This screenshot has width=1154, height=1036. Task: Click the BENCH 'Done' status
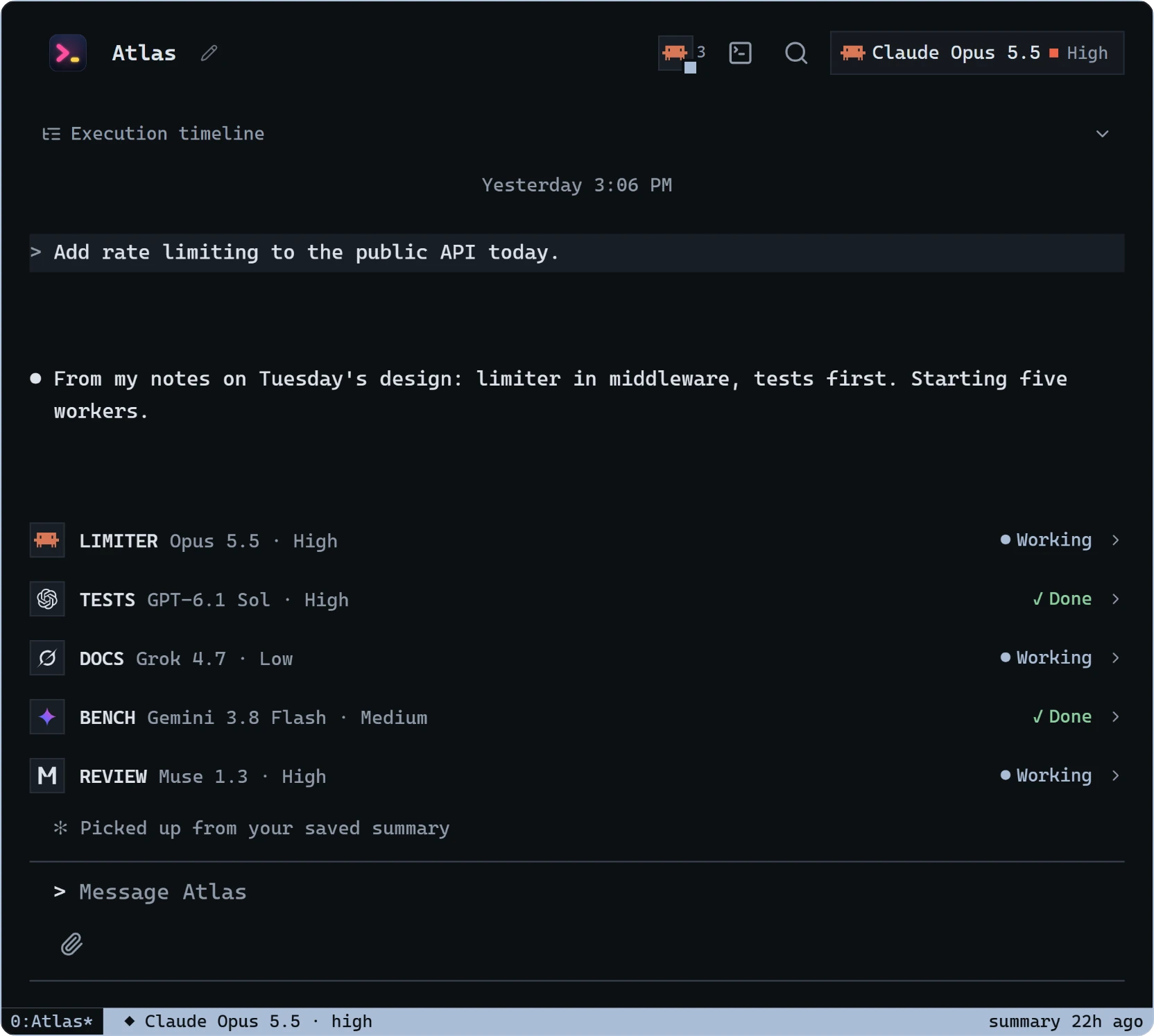coord(1062,717)
